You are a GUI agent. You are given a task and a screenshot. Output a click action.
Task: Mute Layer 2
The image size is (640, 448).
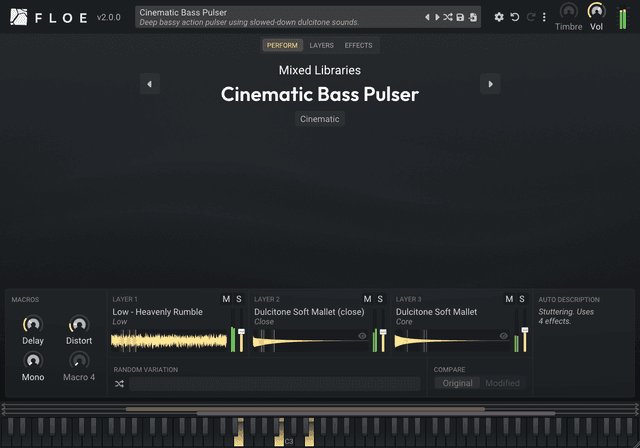pos(367,299)
